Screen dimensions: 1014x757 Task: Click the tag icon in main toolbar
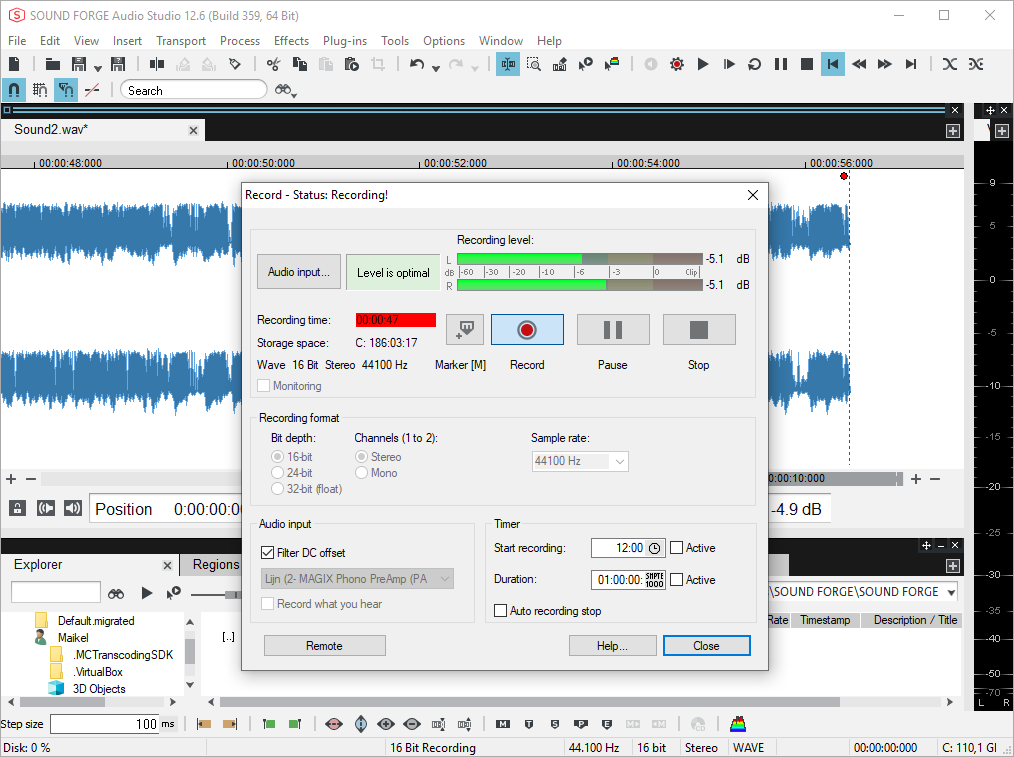(x=235, y=64)
